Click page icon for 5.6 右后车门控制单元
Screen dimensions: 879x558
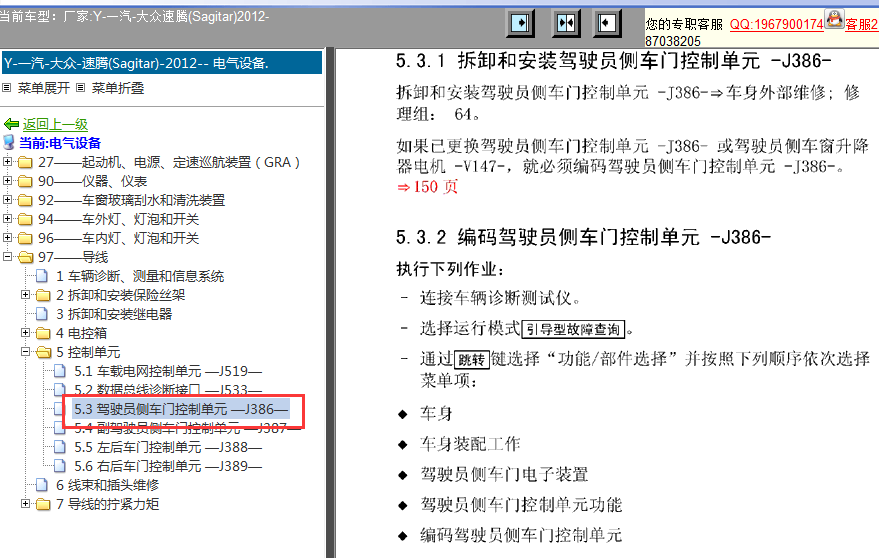coord(60,466)
